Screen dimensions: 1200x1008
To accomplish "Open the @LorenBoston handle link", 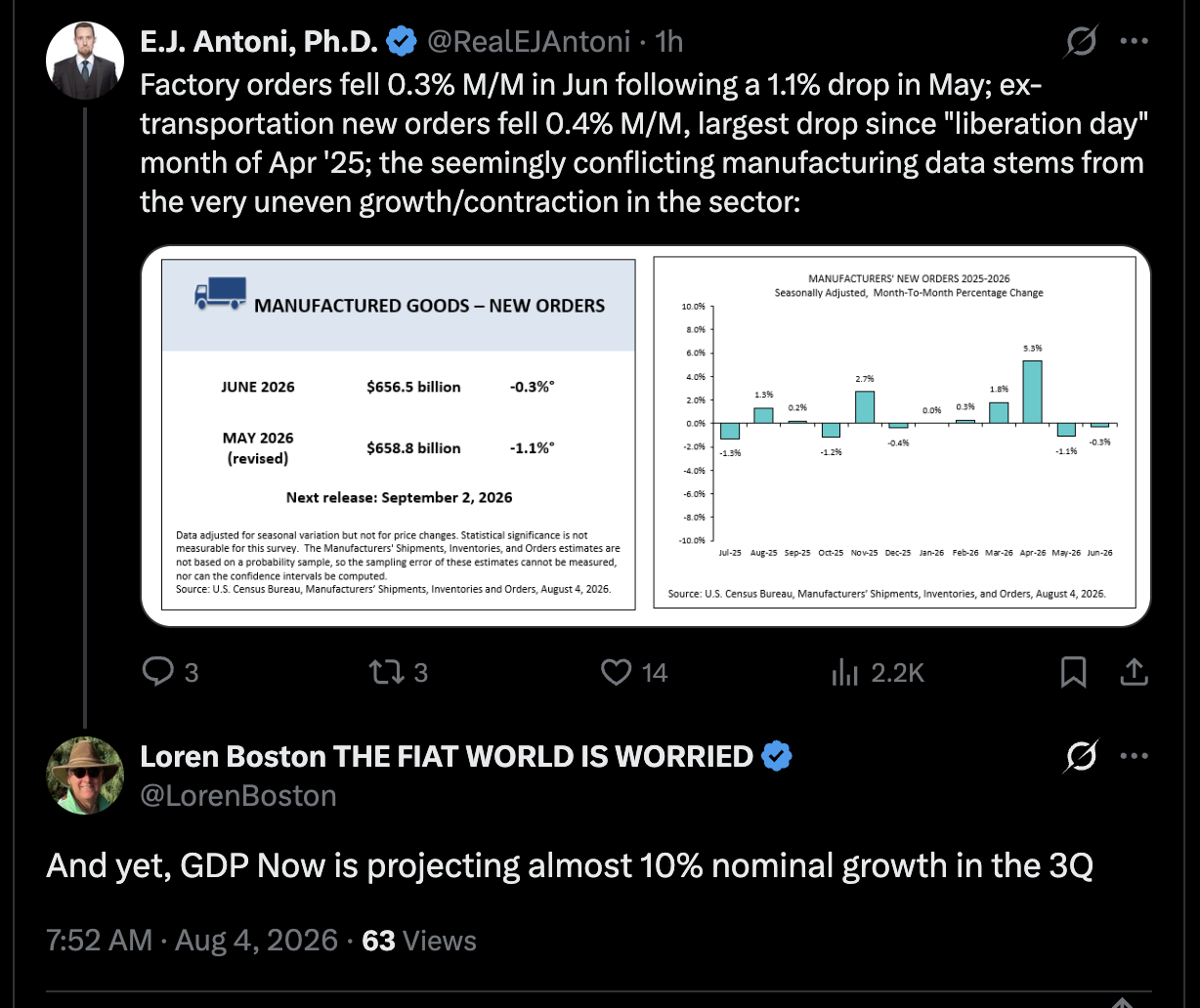I will pyautogui.click(x=238, y=796).
